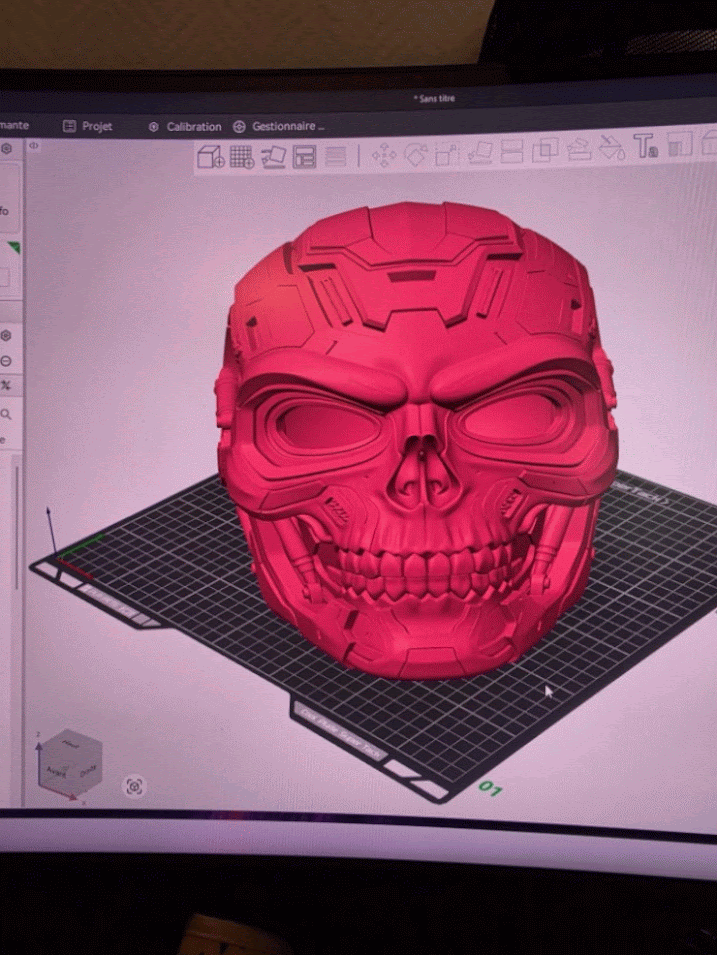Pick the Seam painting tool
Viewport: 717px width, 955px height.
tap(612, 147)
